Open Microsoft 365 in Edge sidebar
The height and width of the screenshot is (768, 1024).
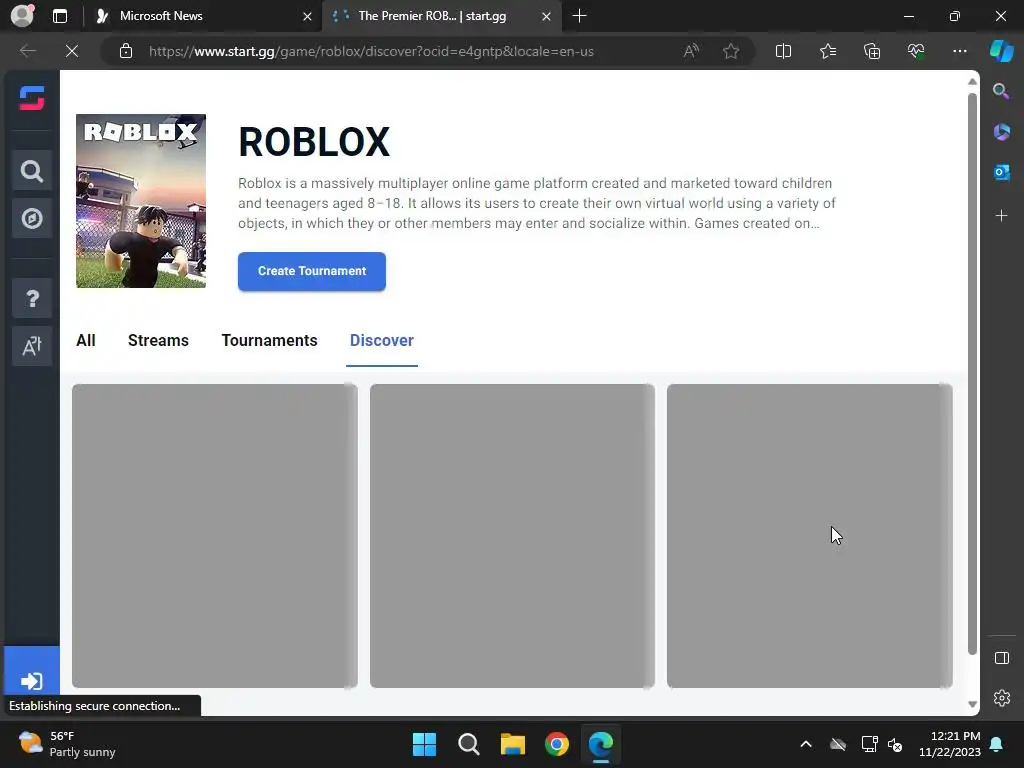point(1001,132)
